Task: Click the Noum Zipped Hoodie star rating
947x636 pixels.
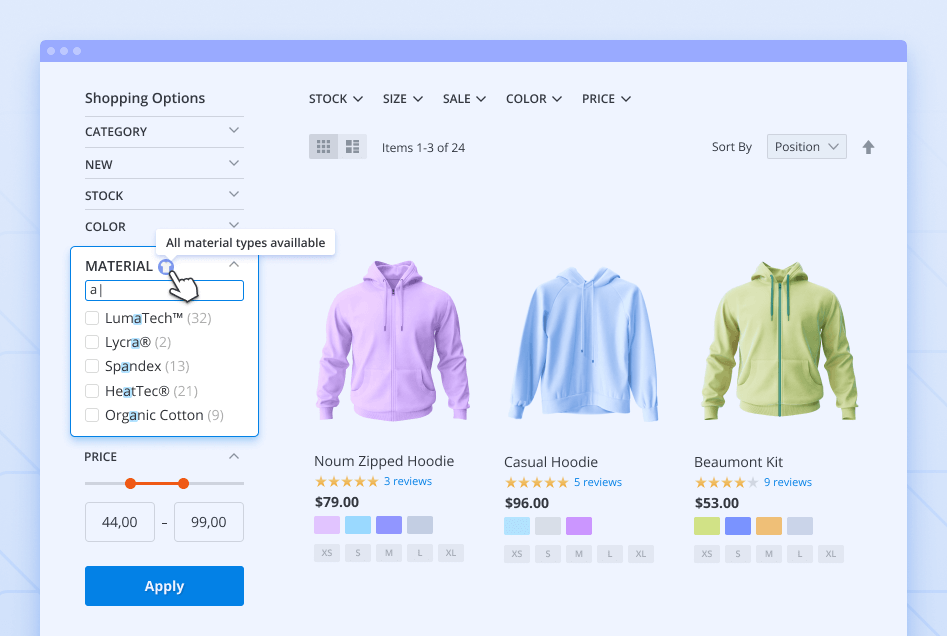Action: point(346,482)
